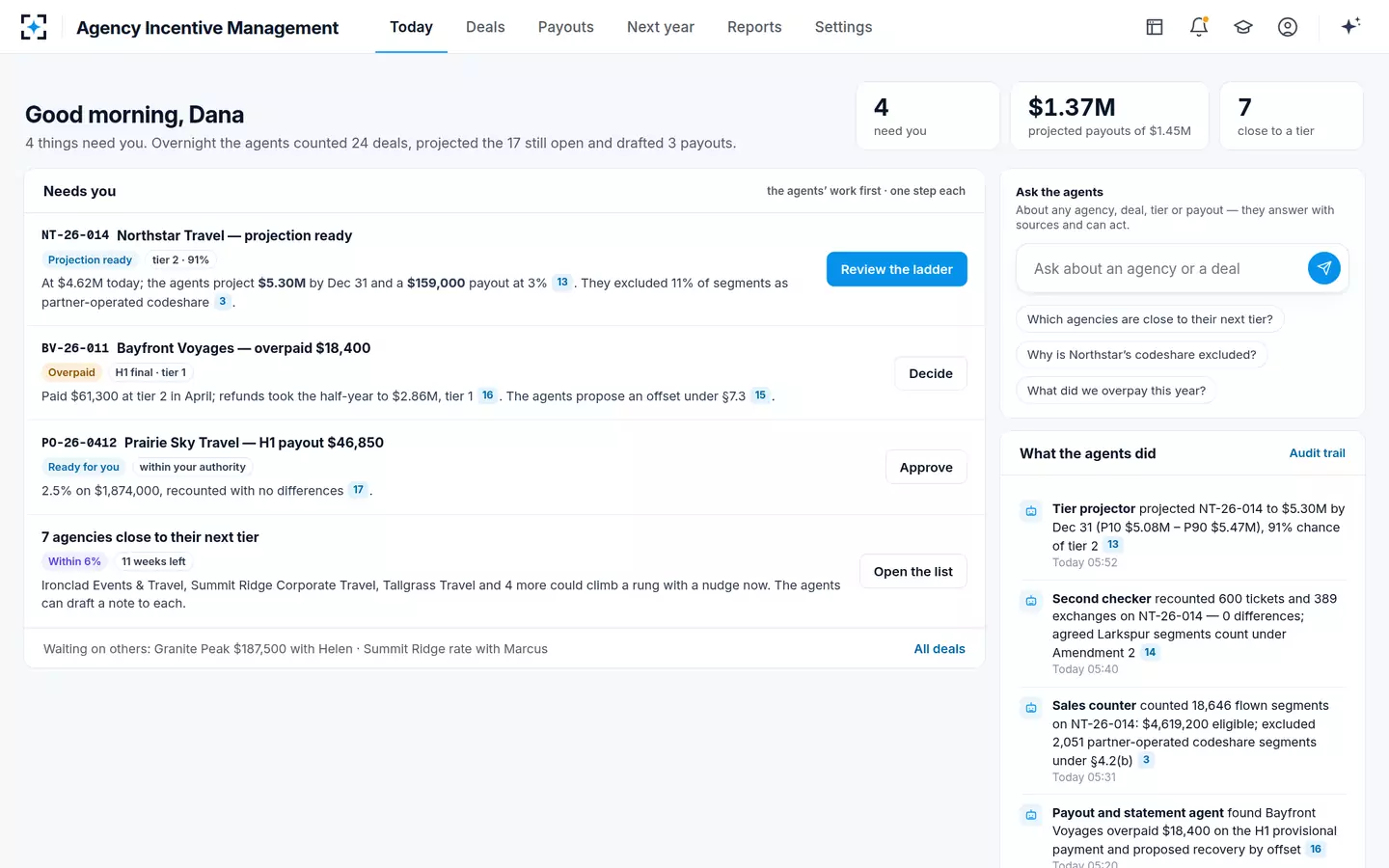Click Open the list button
Screen dimensions: 1389x868
[x=912, y=571]
